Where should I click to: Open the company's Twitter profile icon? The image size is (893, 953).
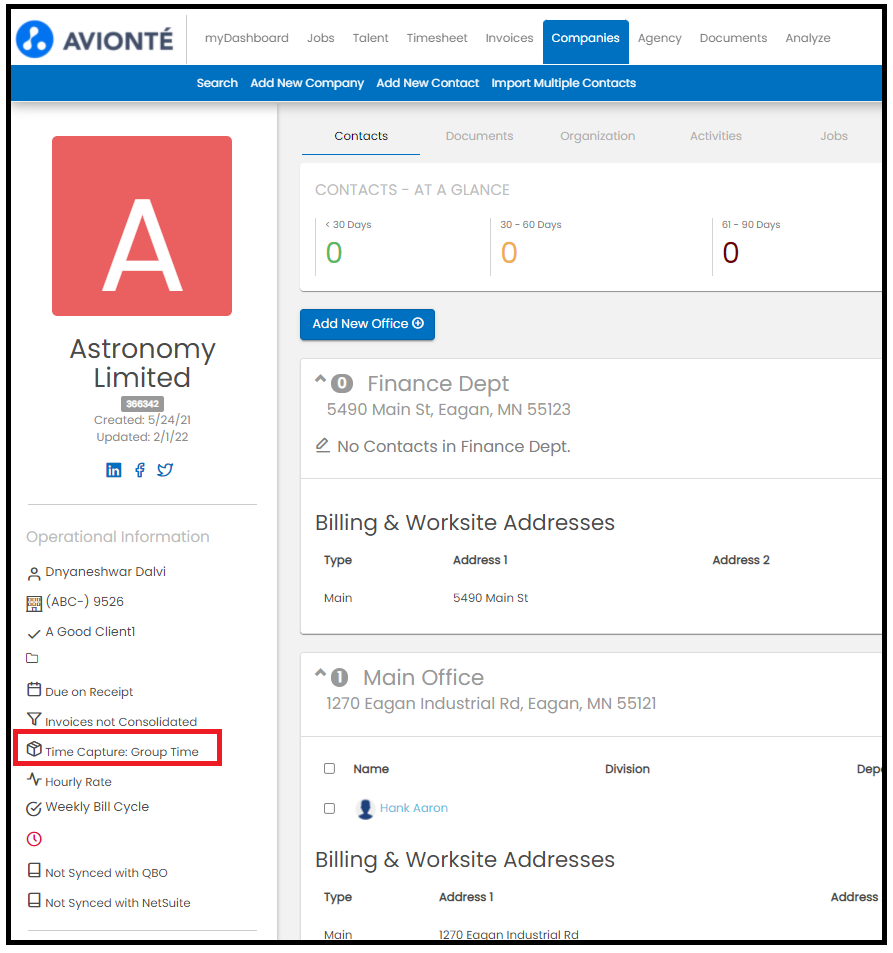(x=165, y=470)
